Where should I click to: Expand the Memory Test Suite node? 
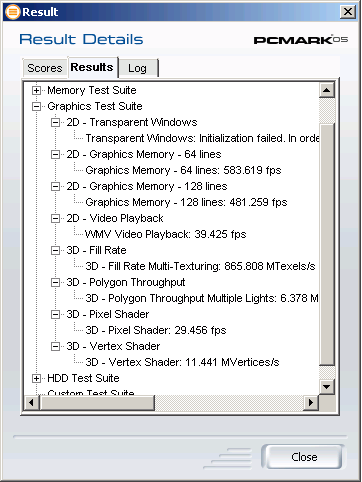(x=36, y=90)
